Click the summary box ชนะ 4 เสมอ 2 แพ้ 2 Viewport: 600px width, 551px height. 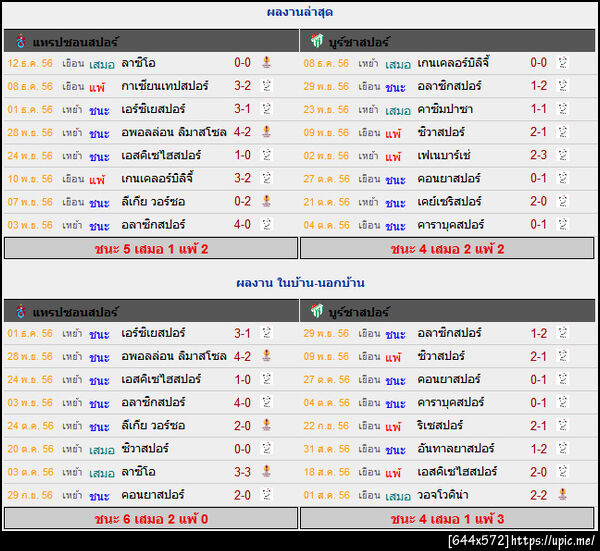[447, 249]
